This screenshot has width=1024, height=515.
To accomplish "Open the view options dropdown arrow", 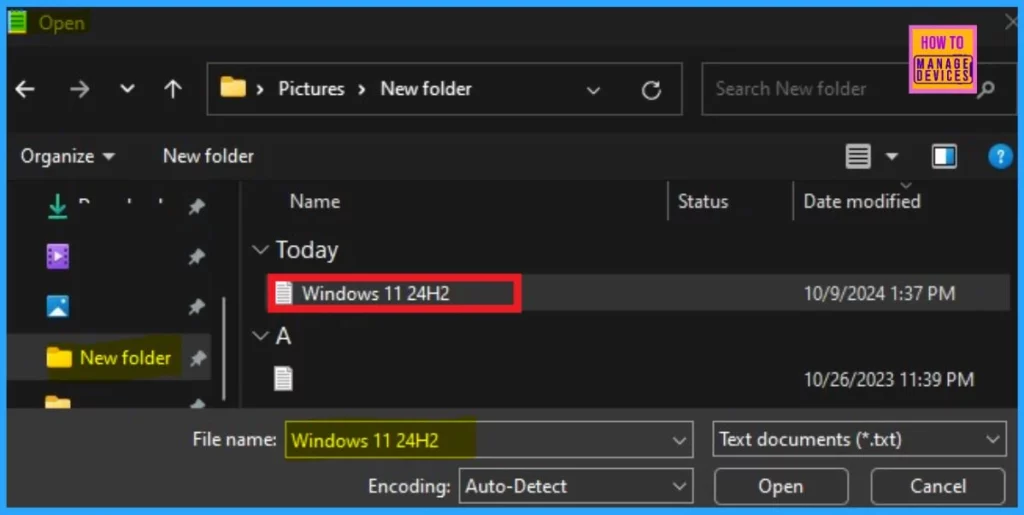I will tap(891, 156).
